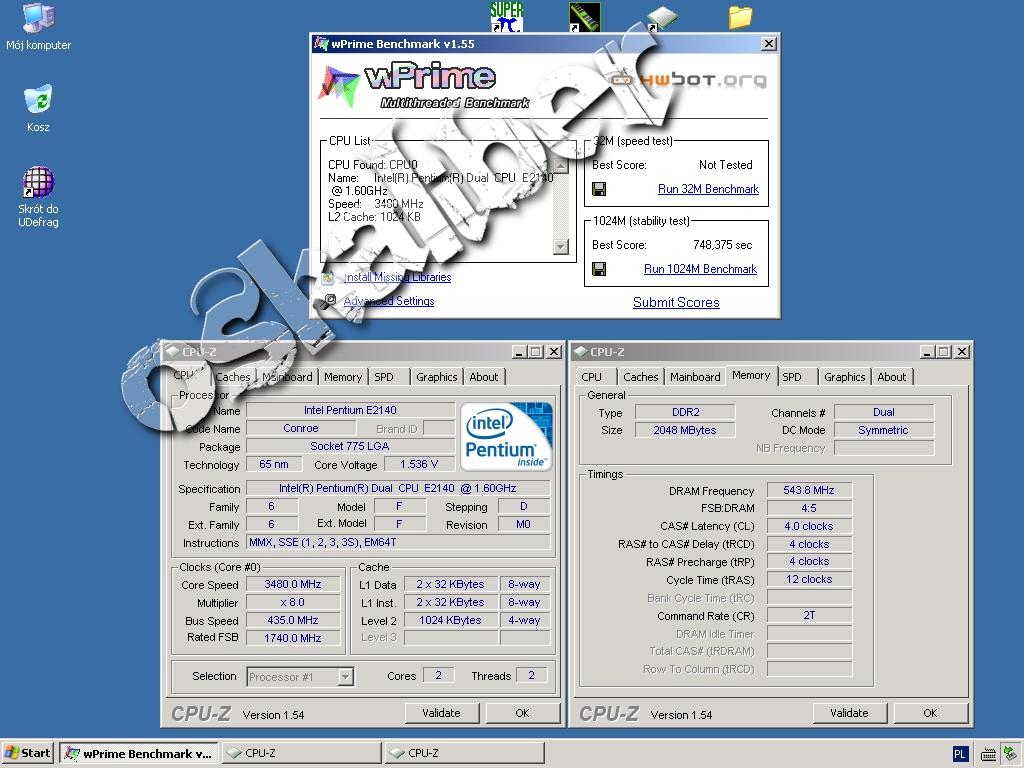1024x768 pixels.
Task: Click wPrime Benchmark taskbar button
Action: [x=140, y=754]
